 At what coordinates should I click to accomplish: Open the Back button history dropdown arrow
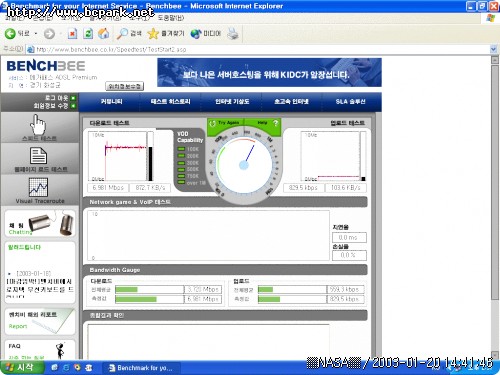pos(36,34)
